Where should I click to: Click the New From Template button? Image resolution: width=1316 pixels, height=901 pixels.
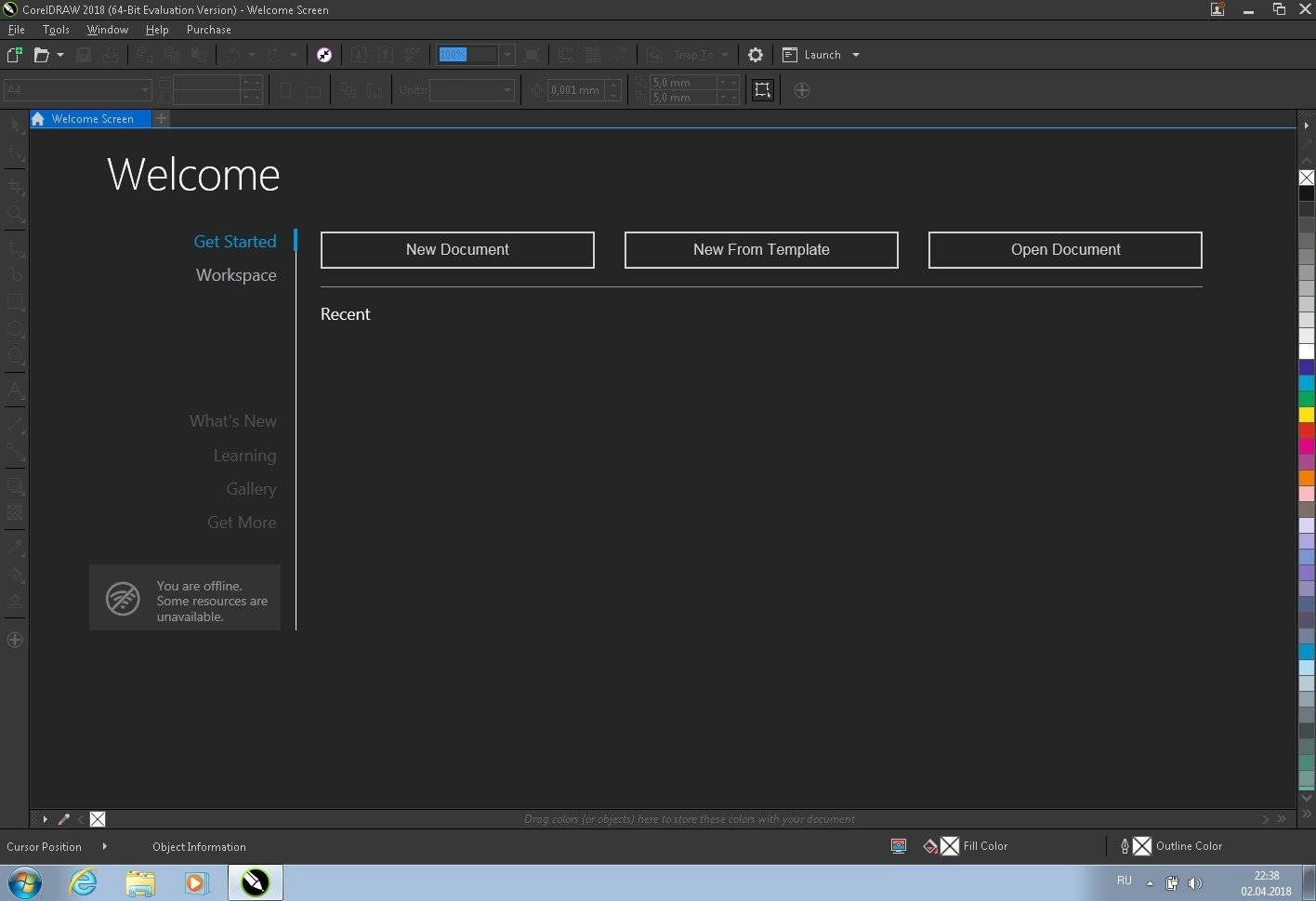[x=761, y=250]
